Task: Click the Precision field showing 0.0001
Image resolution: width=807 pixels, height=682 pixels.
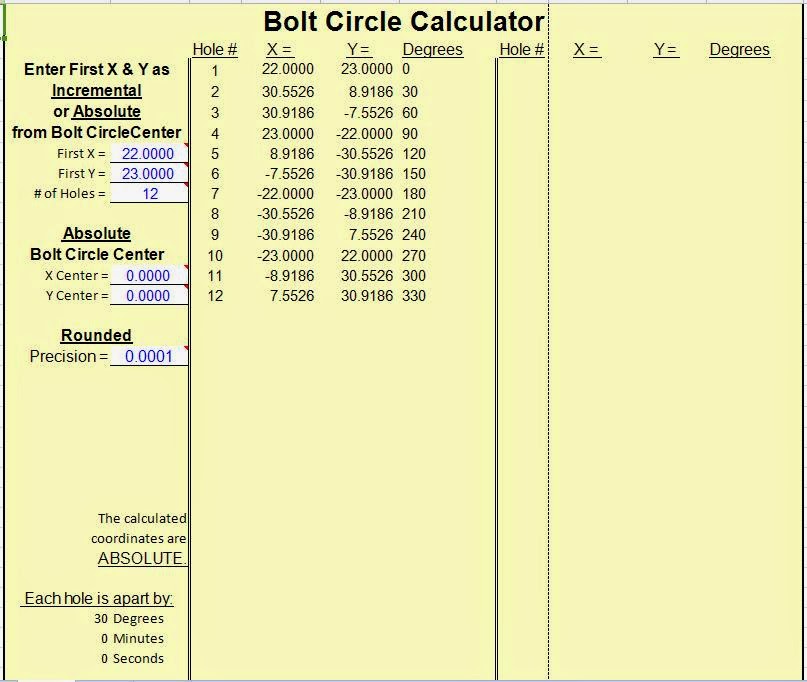Action: (x=148, y=356)
